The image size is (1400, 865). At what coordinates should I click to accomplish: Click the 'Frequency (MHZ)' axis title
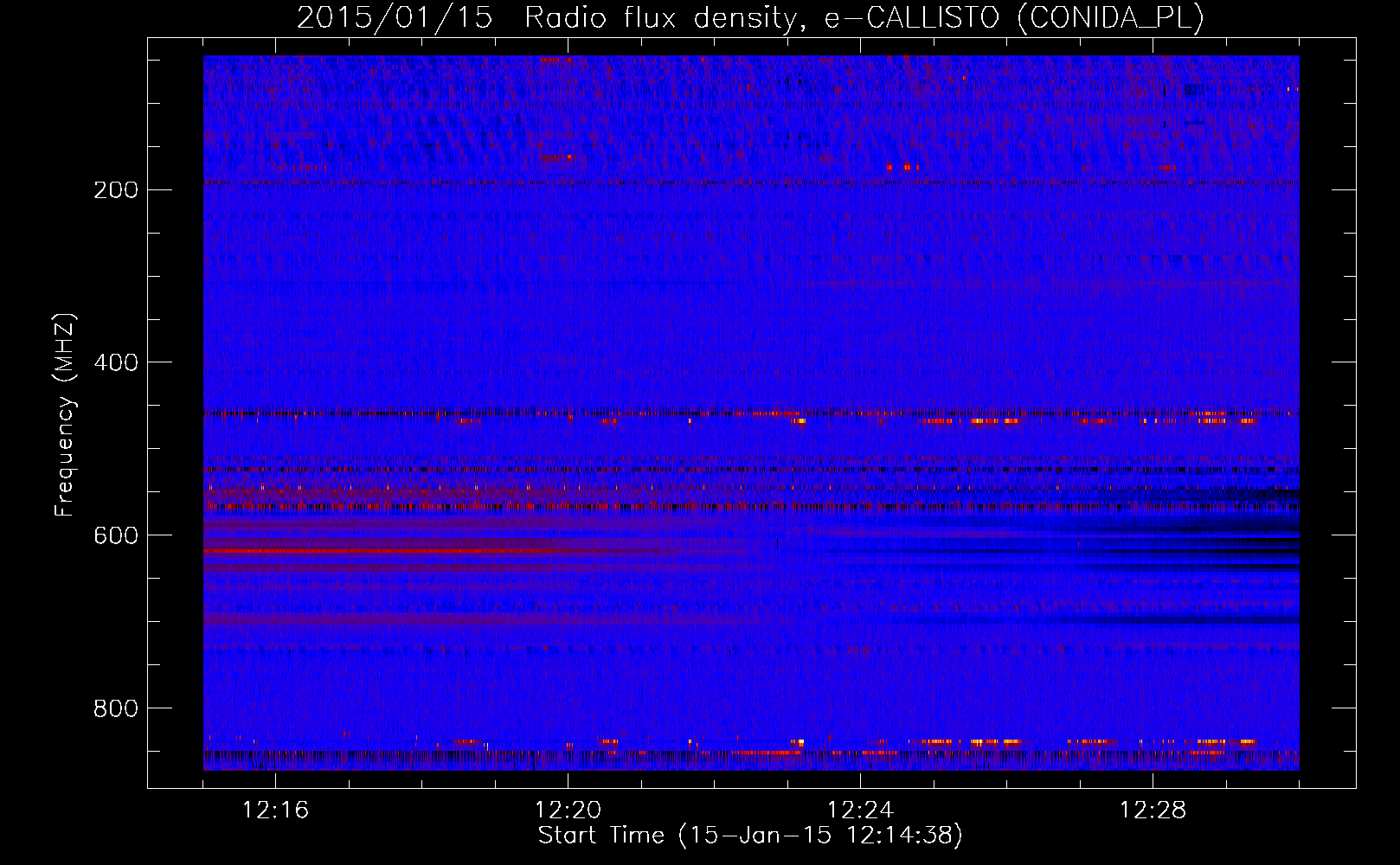click(65, 415)
